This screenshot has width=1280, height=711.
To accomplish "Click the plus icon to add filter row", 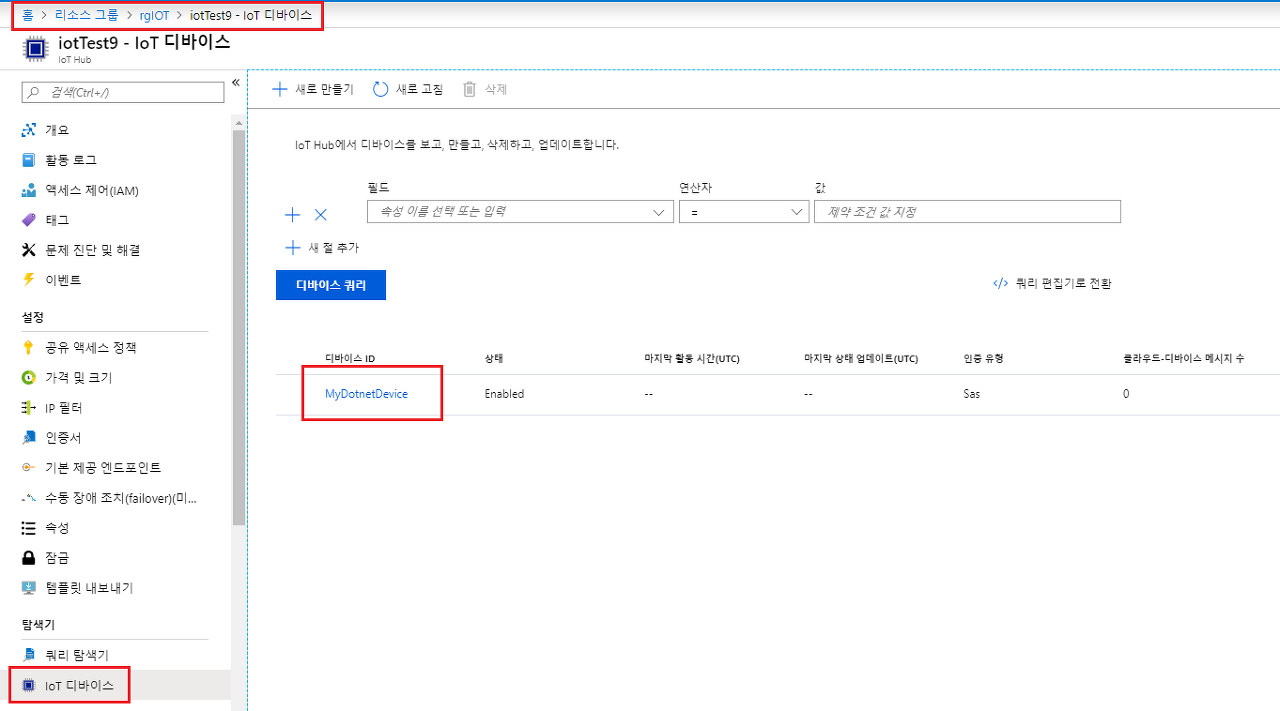I will point(293,214).
